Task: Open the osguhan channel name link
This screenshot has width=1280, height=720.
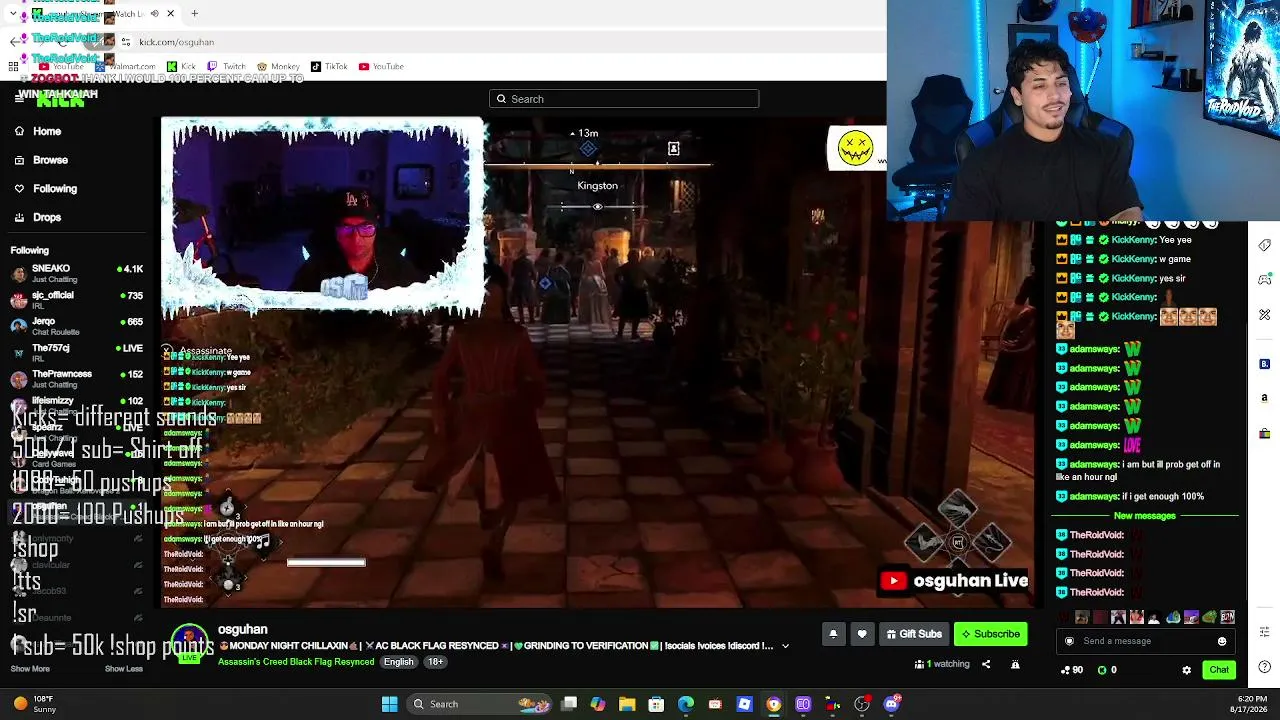Action: coord(243,630)
